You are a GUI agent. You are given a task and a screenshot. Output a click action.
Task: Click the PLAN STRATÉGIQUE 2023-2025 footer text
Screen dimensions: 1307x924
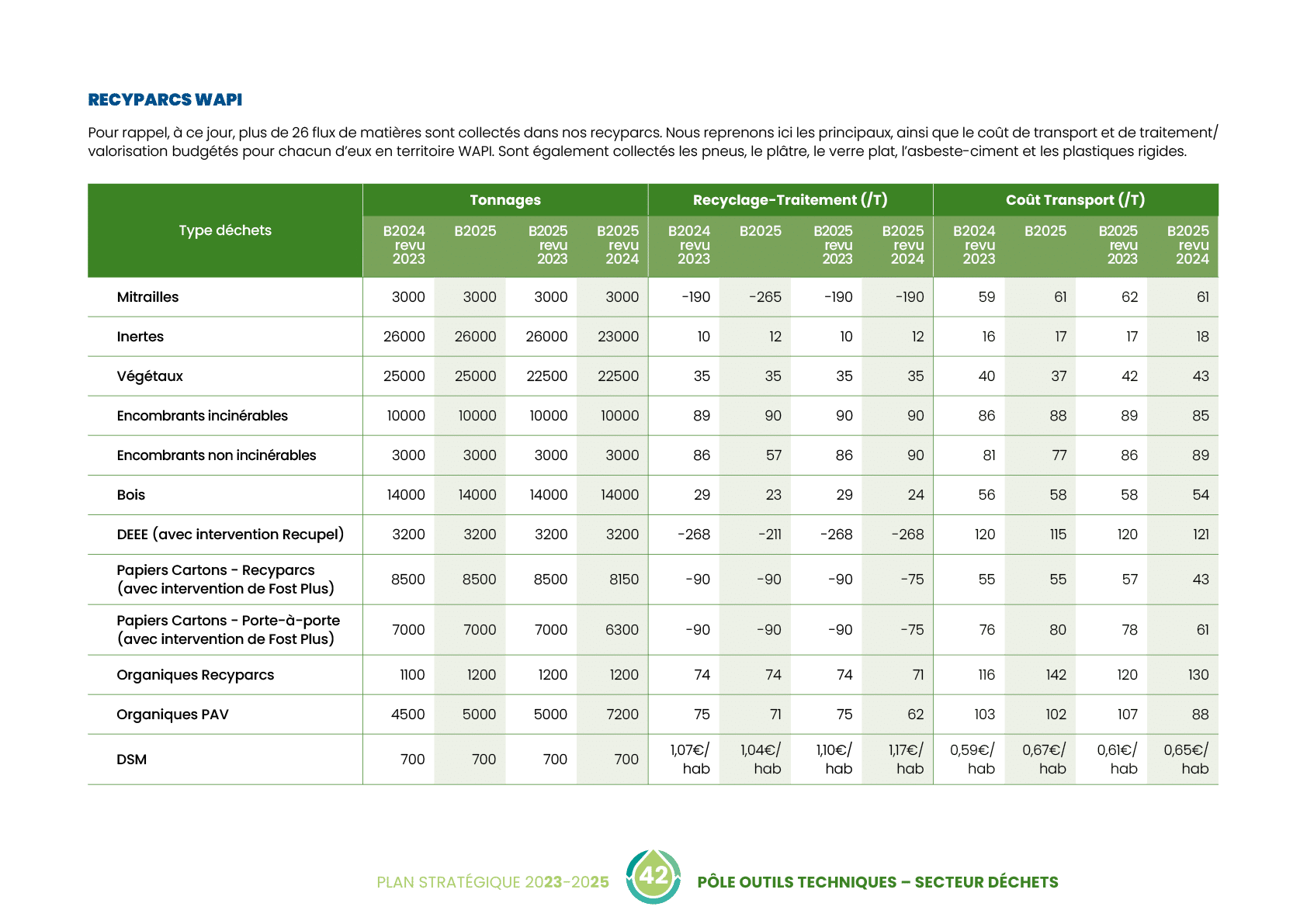pyautogui.click(x=493, y=882)
